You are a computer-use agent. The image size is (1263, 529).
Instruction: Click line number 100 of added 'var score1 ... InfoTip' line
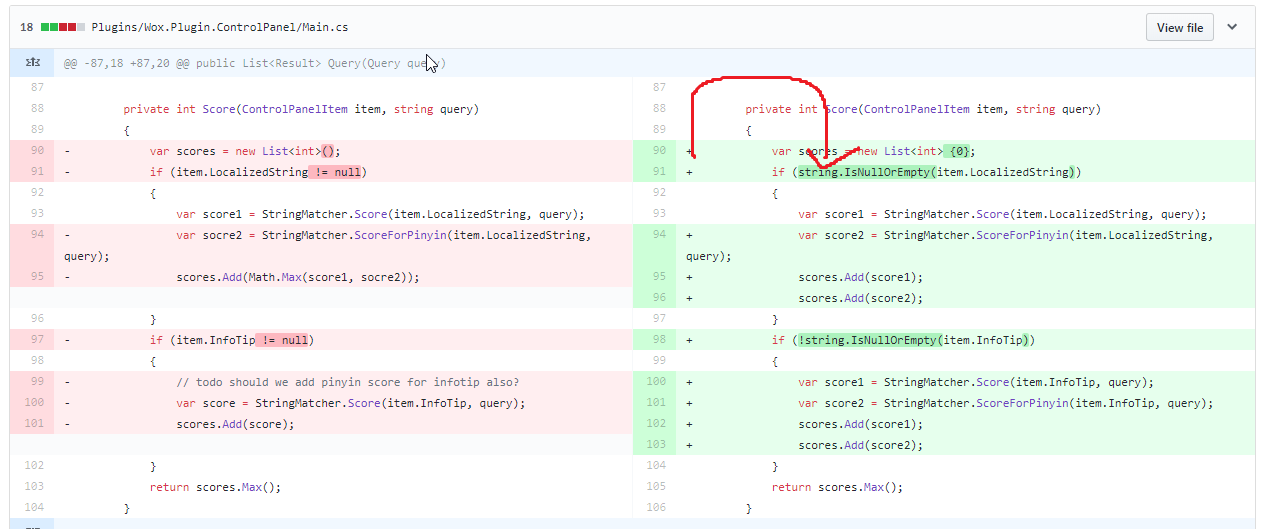[x=655, y=382]
